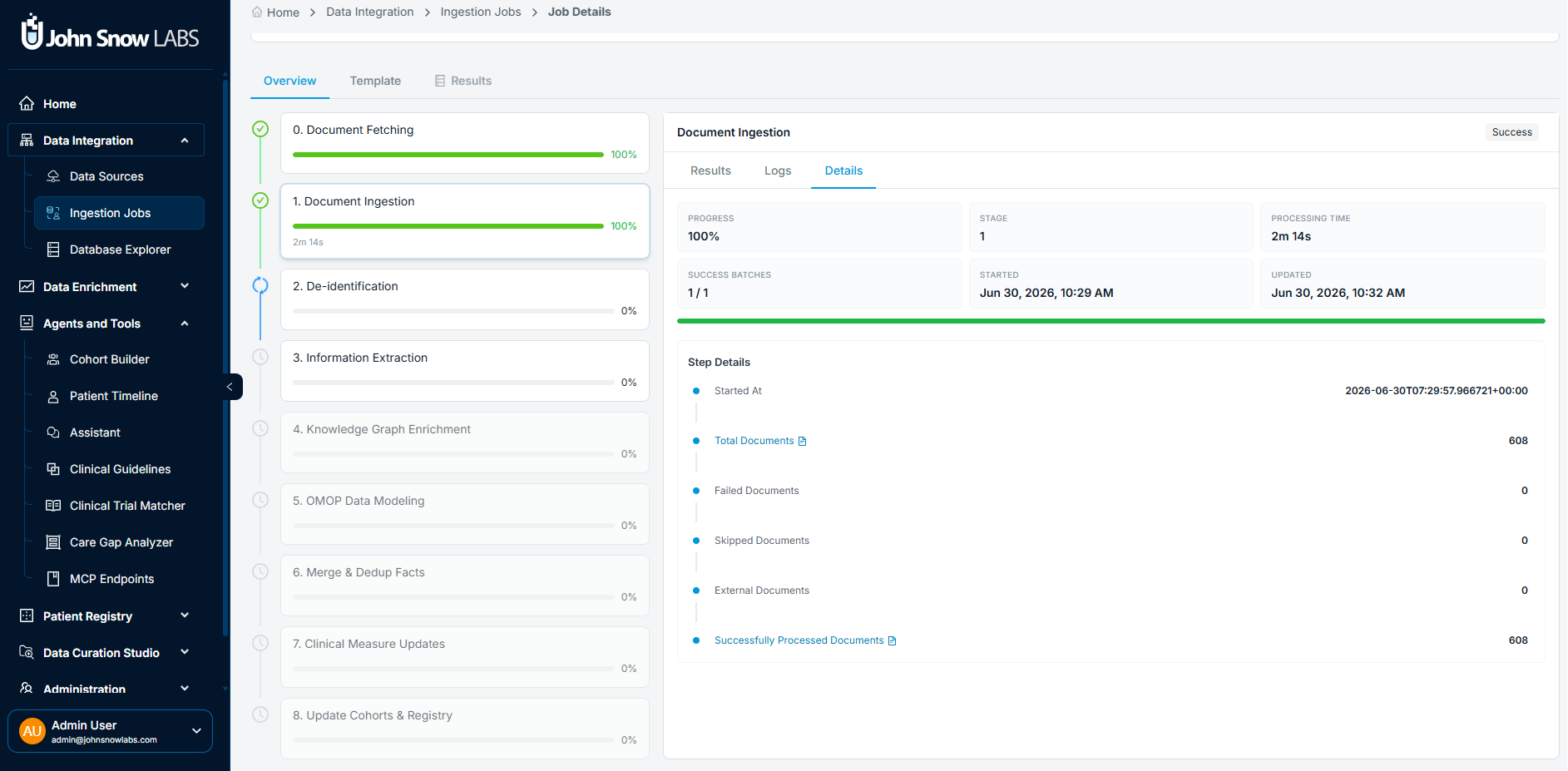Click the Administration icon

pyautogui.click(x=27, y=689)
